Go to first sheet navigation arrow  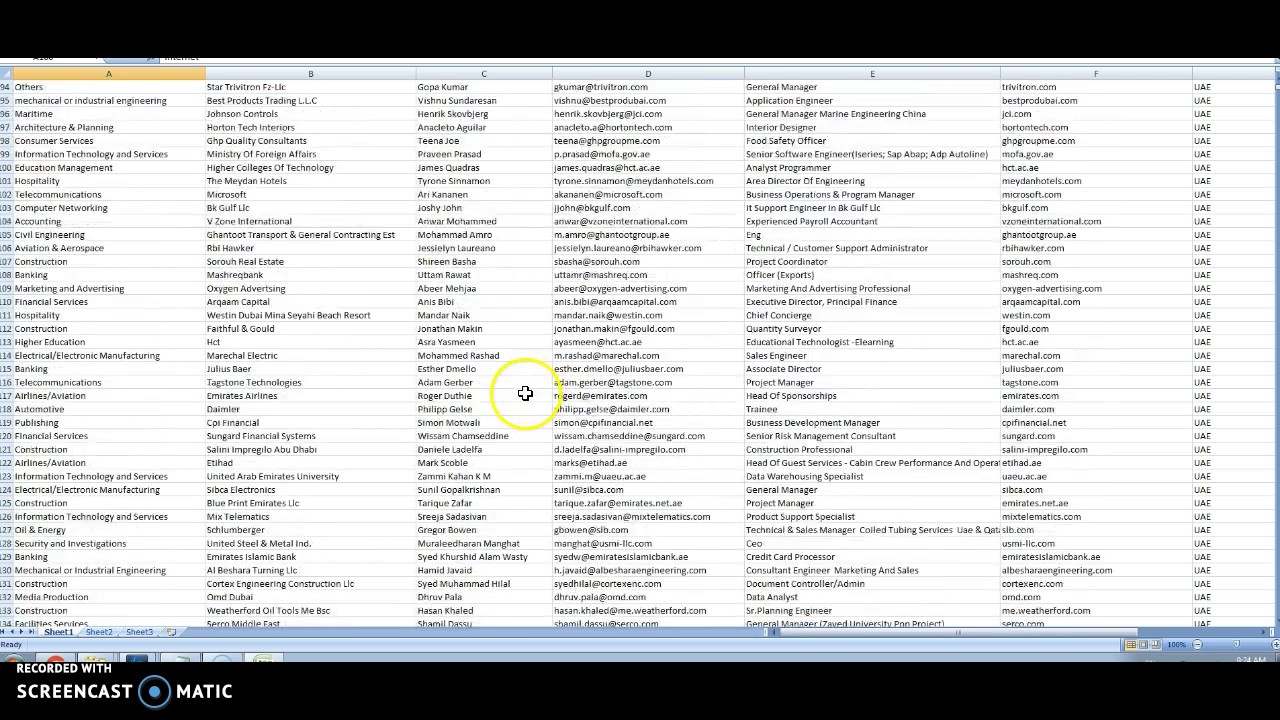click(3, 632)
